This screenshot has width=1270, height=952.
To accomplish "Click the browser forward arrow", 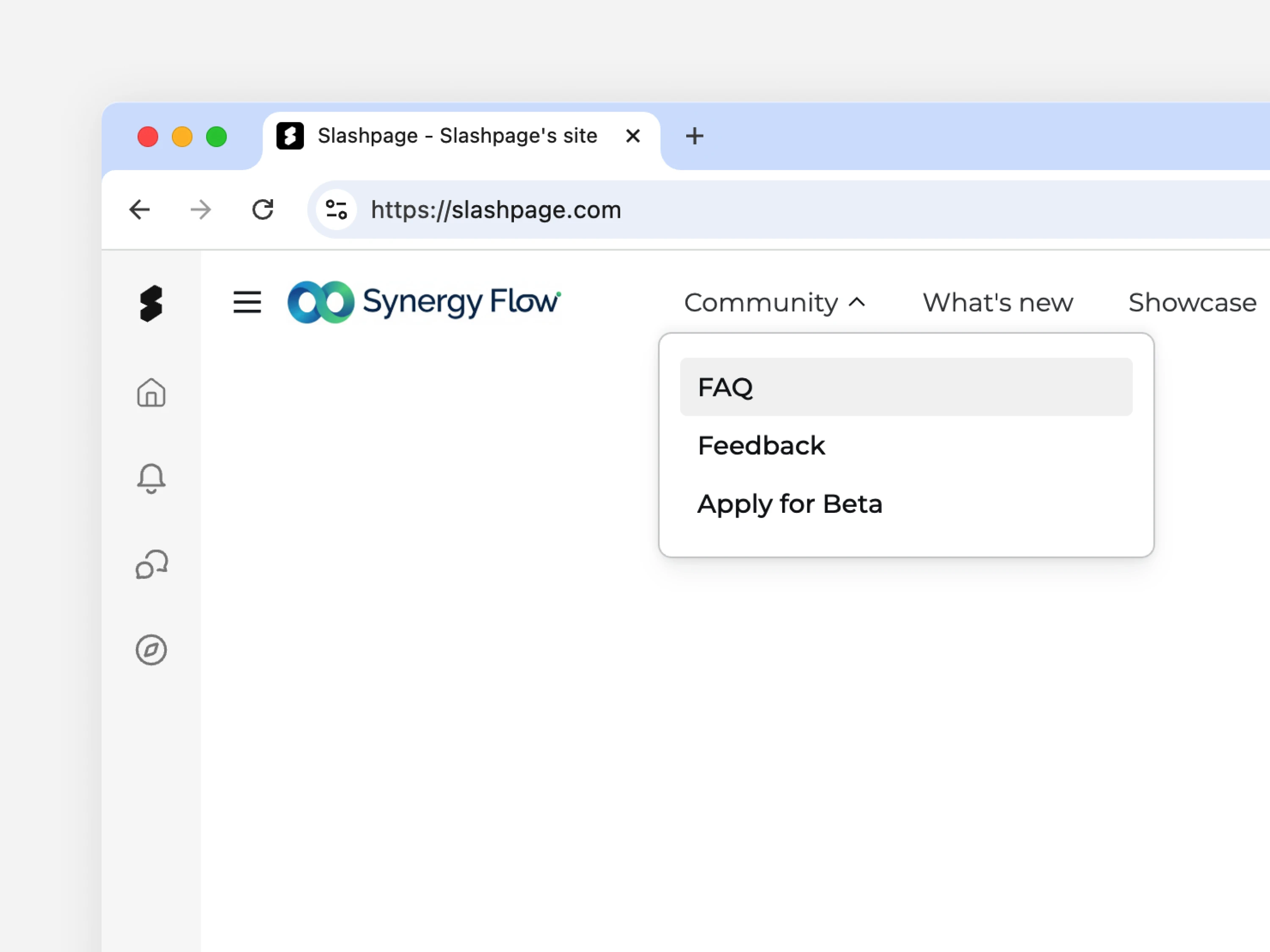I will pyautogui.click(x=200, y=209).
